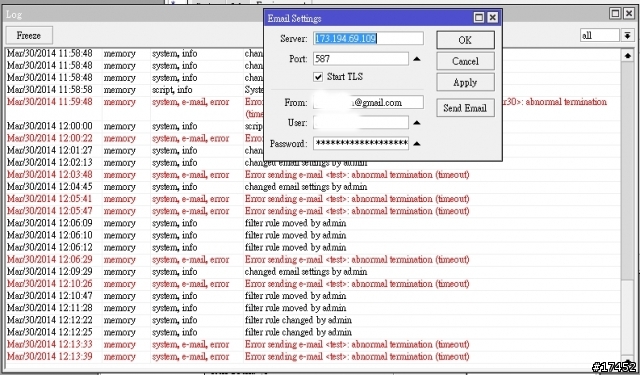Viewport: 640px width, 375px height.
Task: Click OK in Email Settings
Action: click(x=465, y=40)
